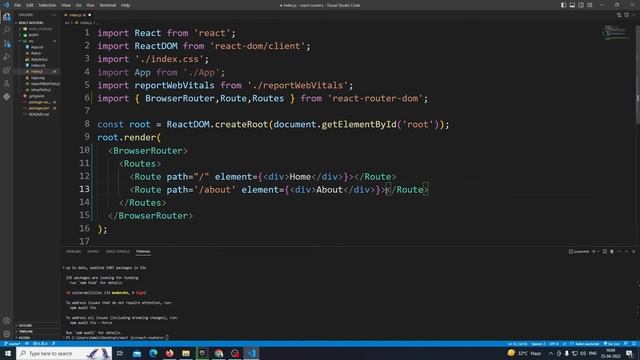Open Customize Layout button
The image size is (640, 360).
pyautogui.click(x=590, y=5)
